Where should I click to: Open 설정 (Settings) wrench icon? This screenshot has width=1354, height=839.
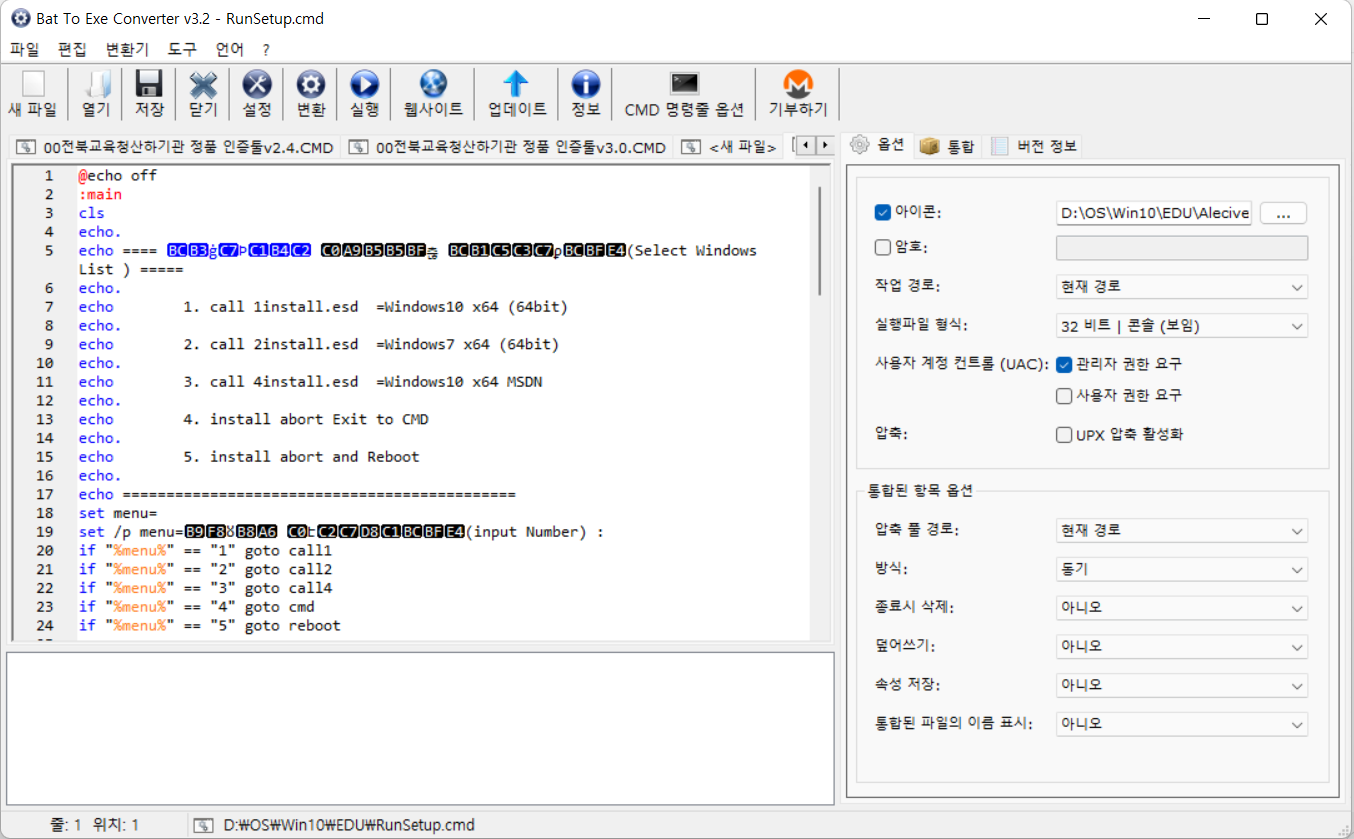click(257, 85)
